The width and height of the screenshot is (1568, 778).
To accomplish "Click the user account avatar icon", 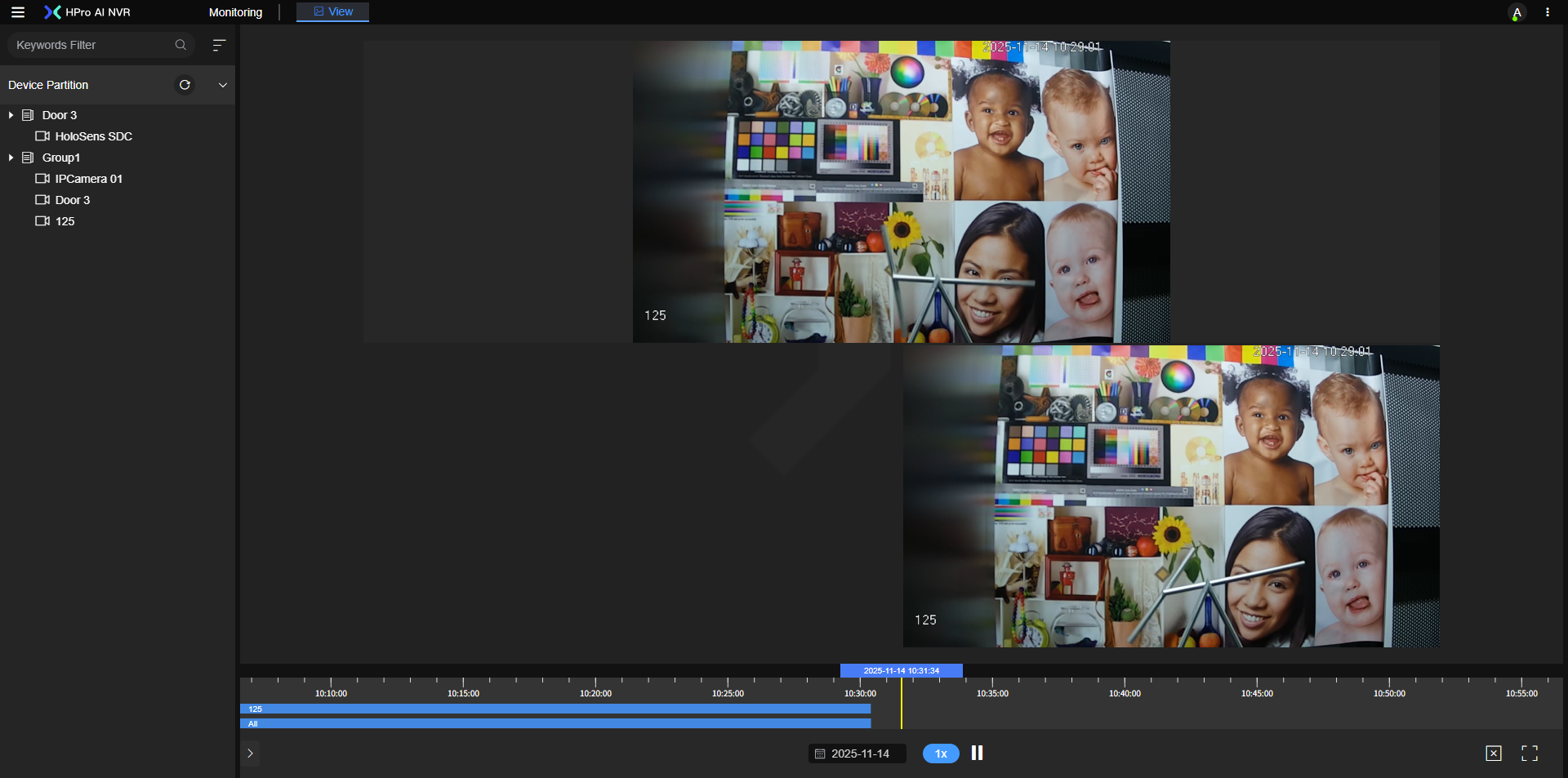I will (x=1516, y=13).
